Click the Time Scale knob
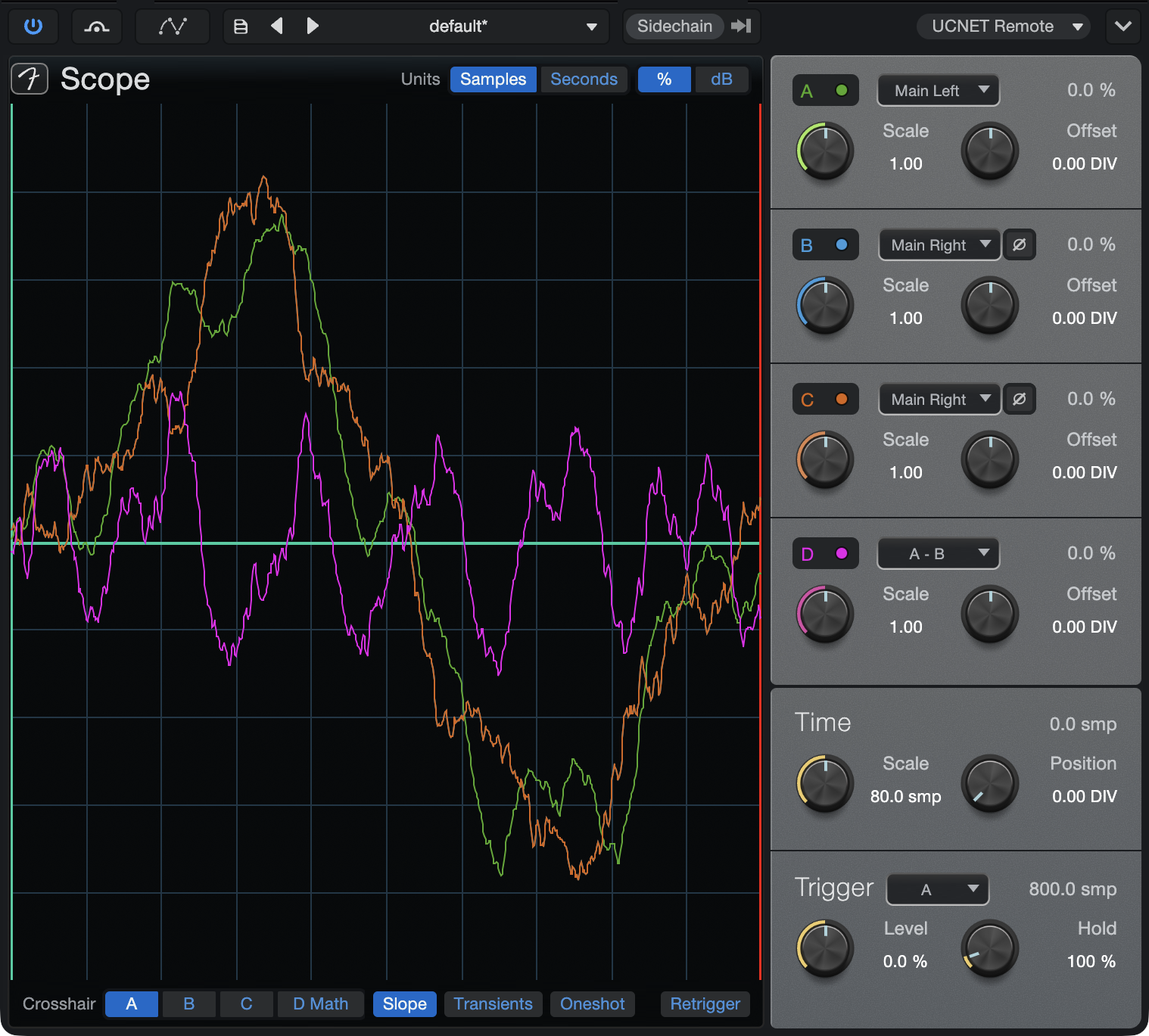1149x1036 pixels. point(825,783)
